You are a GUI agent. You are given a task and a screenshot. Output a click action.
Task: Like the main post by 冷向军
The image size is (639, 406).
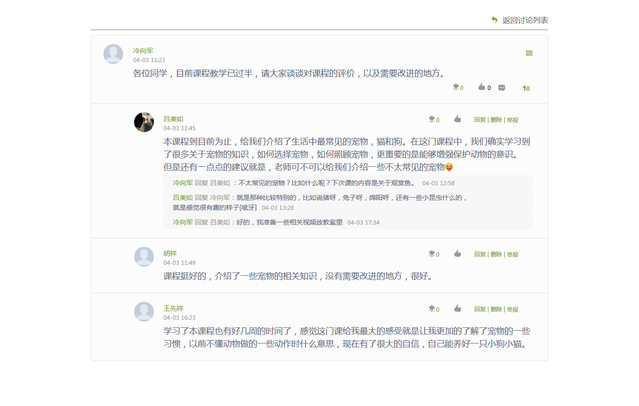(x=481, y=87)
